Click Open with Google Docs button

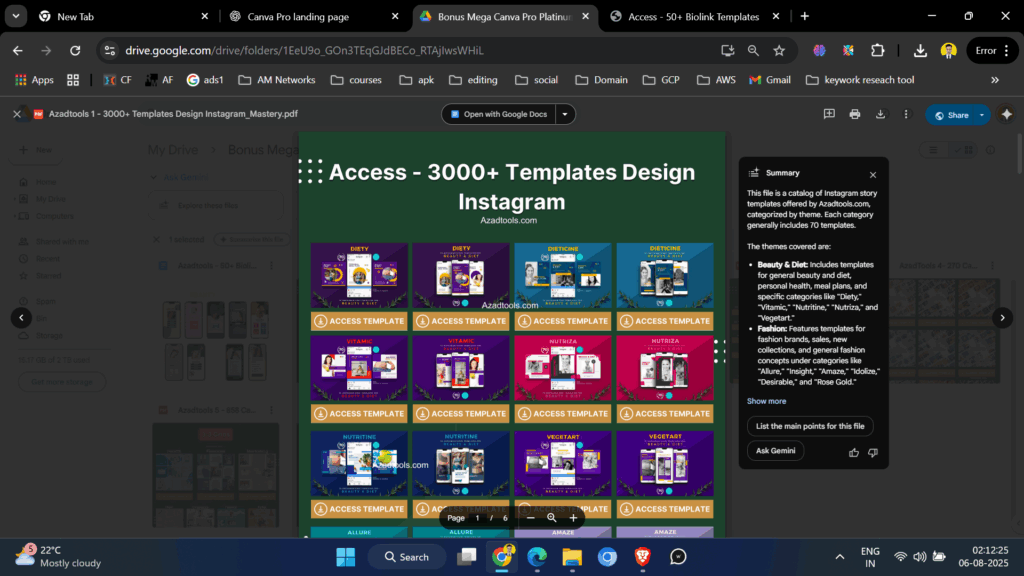pyautogui.click(x=499, y=114)
